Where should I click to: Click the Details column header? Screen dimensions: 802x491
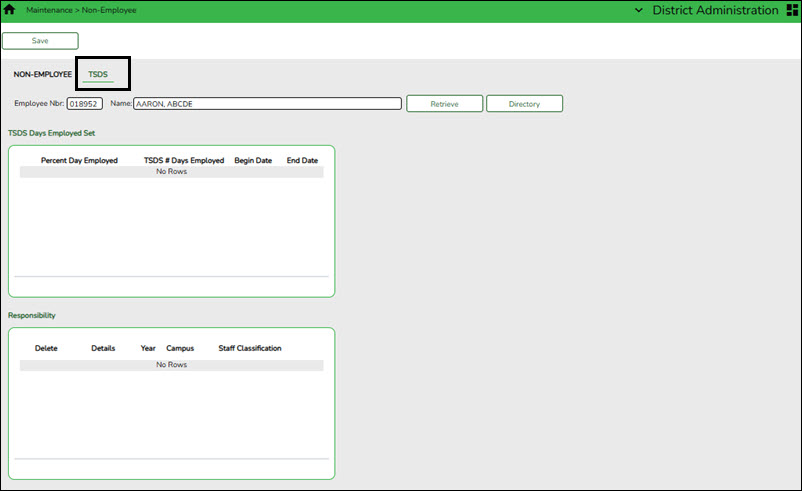(103, 349)
